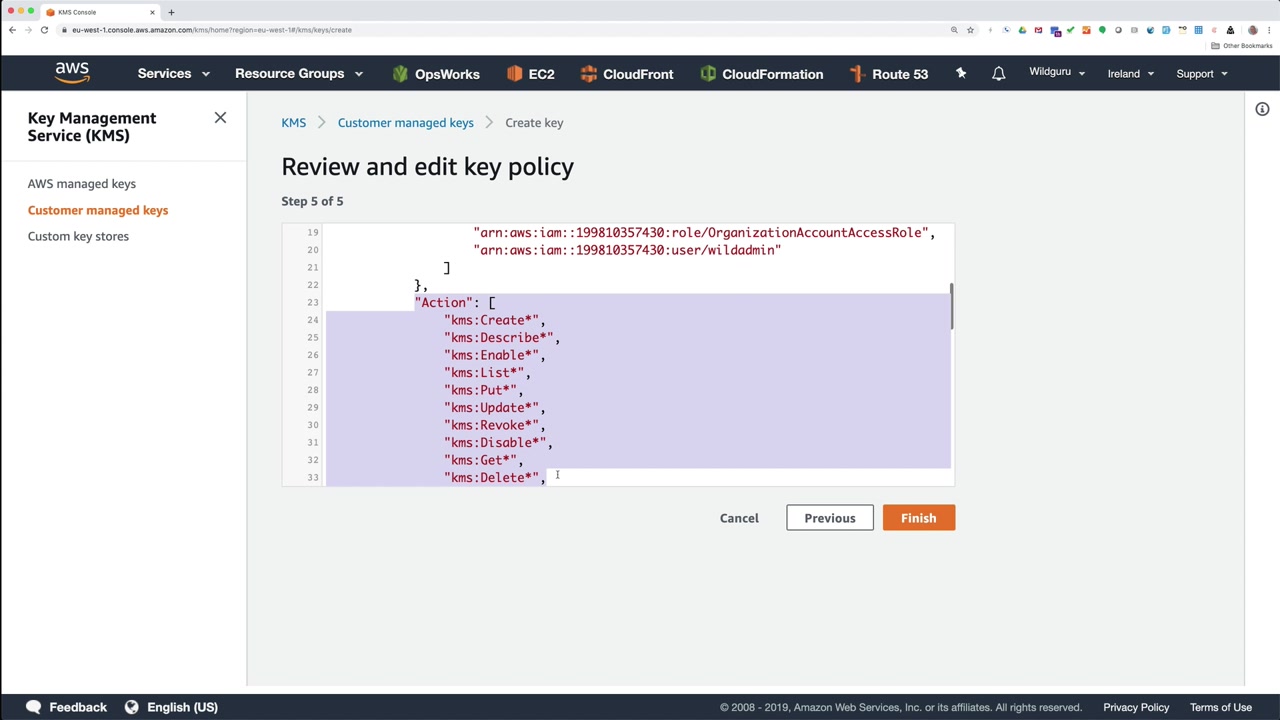
Task: Click the Feedback button in footer
Action: pos(66,707)
